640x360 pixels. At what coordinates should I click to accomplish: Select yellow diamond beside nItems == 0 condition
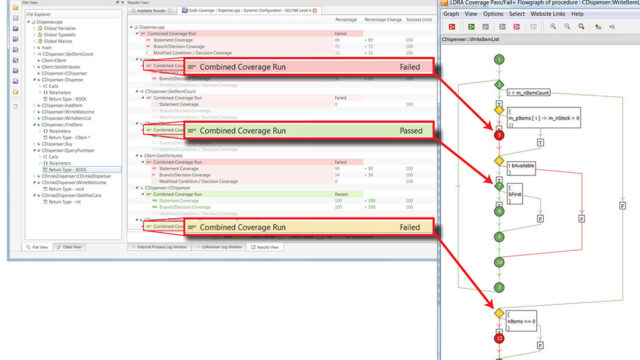point(499,313)
